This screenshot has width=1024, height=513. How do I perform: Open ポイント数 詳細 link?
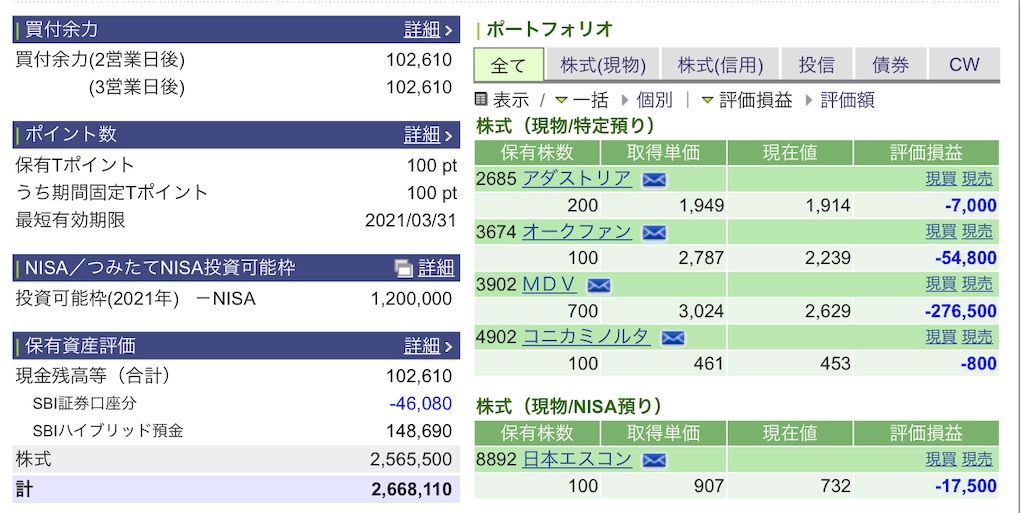[x=428, y=134]
